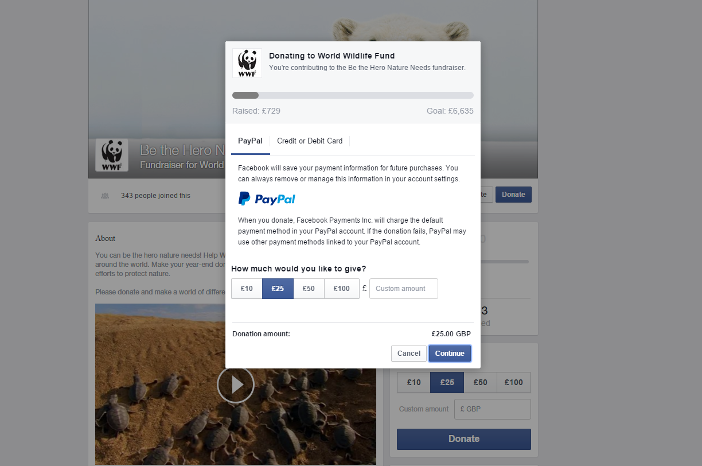Click the WWF logo on the fundraiser cover
This screenshot has width=702, height=466.
pyautogui.click(x=111, y=155)
